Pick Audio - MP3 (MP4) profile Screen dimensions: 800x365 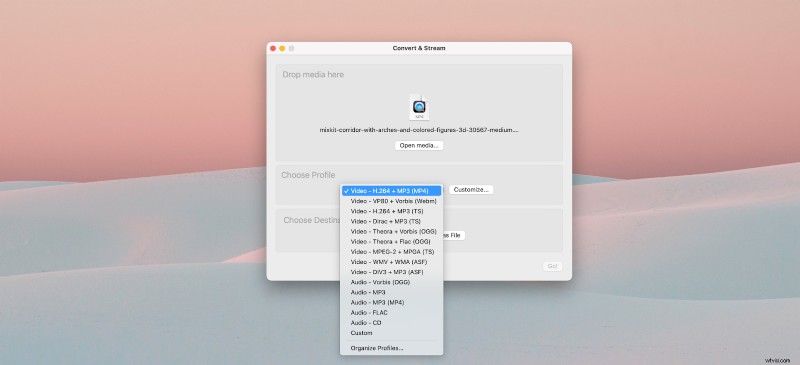pyautogui.click(x=391, y=303)
